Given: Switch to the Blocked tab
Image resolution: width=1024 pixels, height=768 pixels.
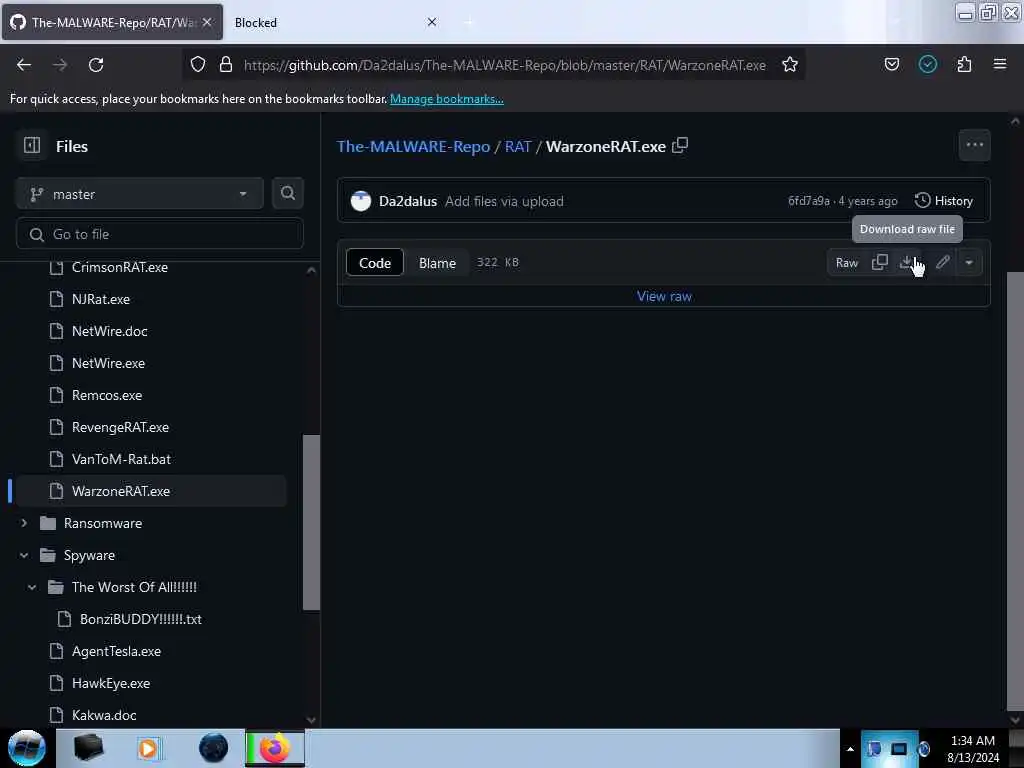Looking at the screenshot, I should (x=327, y=22).
